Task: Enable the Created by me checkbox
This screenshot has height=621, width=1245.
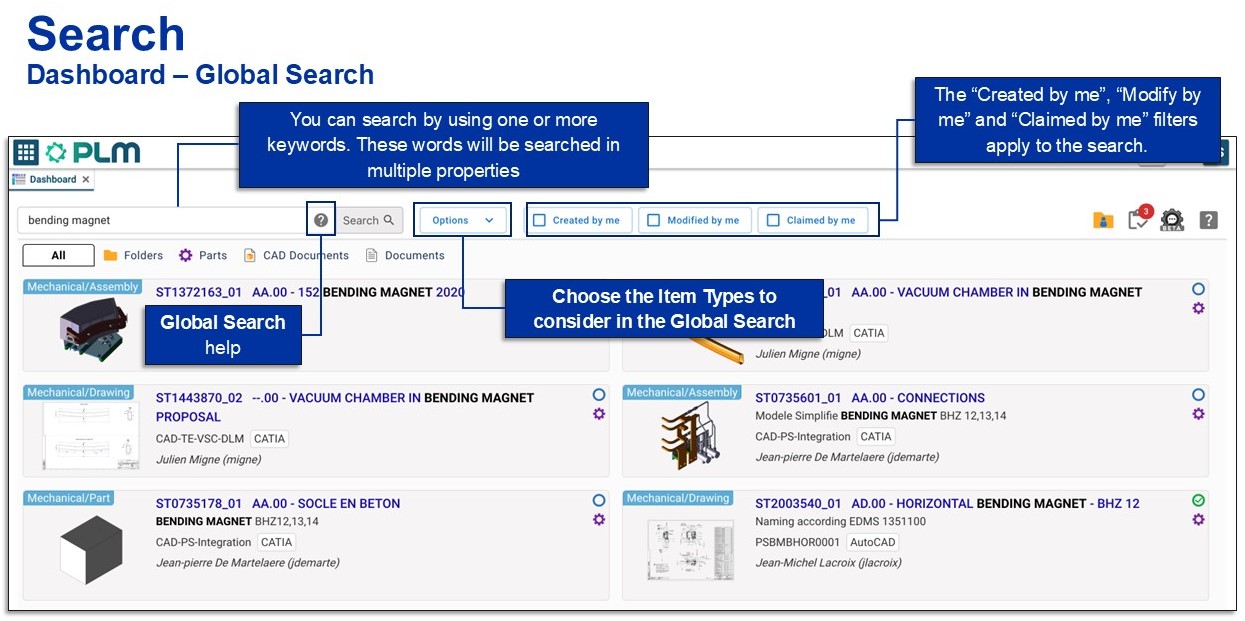Action: [540, 220]
